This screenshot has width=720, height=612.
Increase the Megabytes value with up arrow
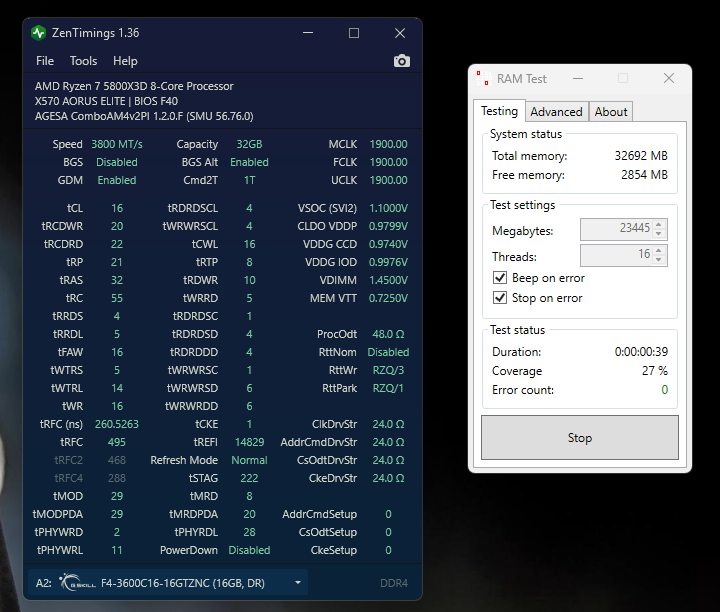(659, 224)
